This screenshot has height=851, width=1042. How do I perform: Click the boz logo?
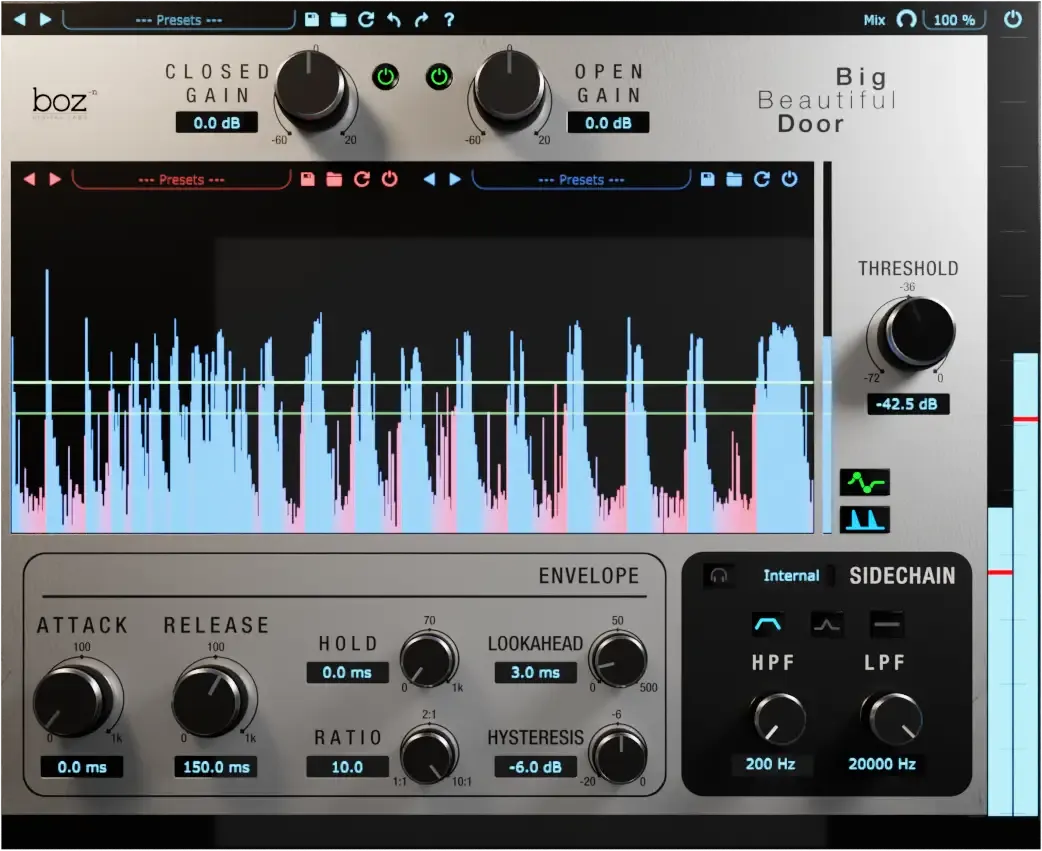point(64,102)
